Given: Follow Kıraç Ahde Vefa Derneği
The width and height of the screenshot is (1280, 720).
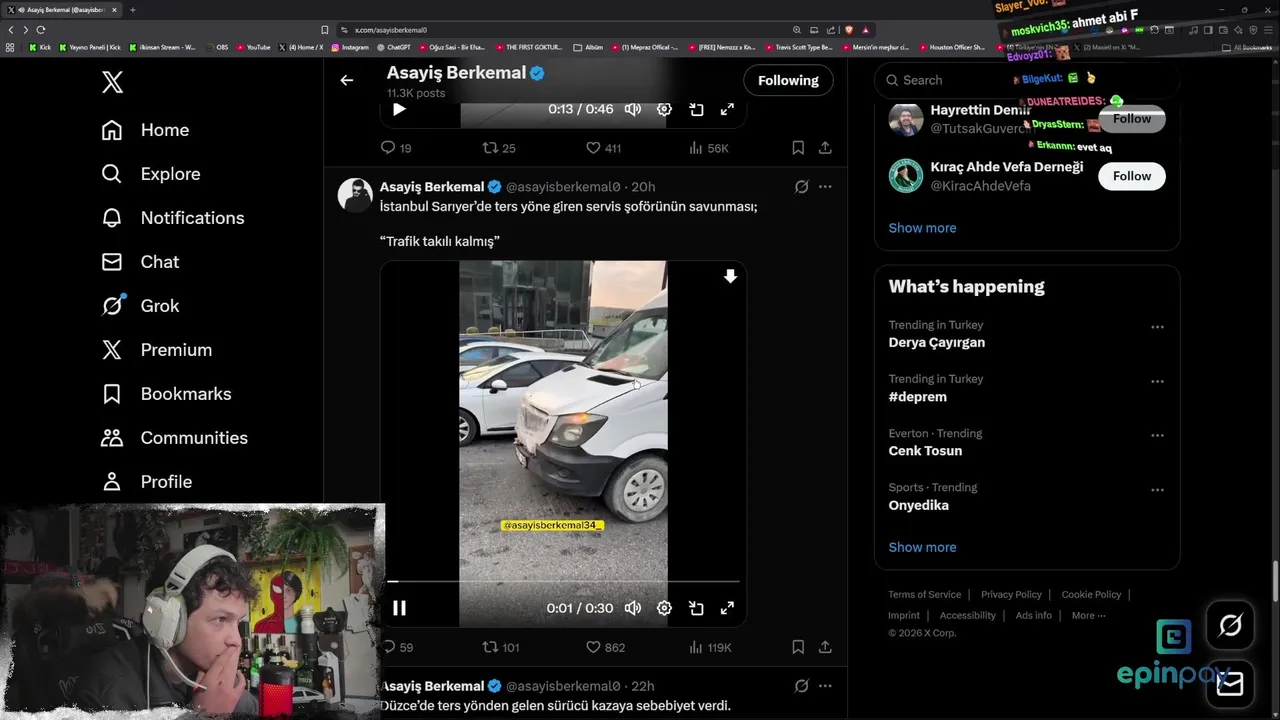Looking at the screenshot, I should pos(1132,176).
